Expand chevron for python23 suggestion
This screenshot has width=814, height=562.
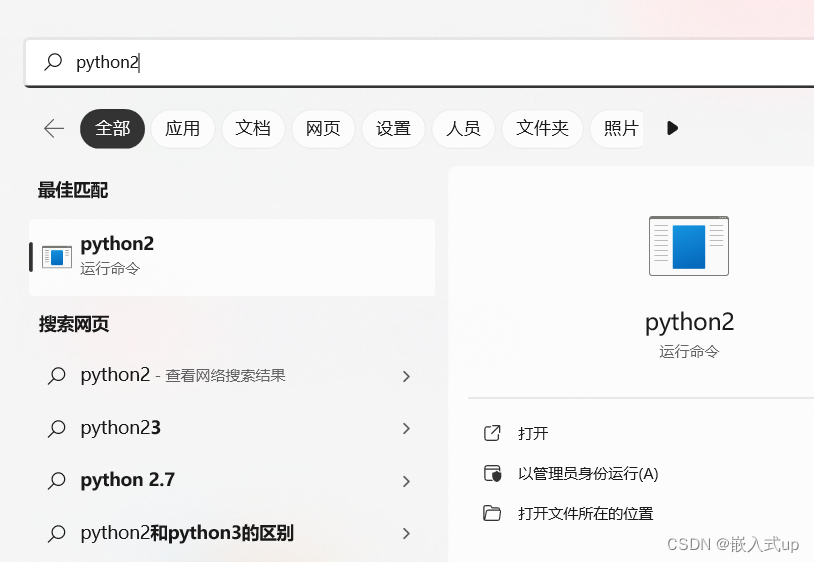[406, 429]
